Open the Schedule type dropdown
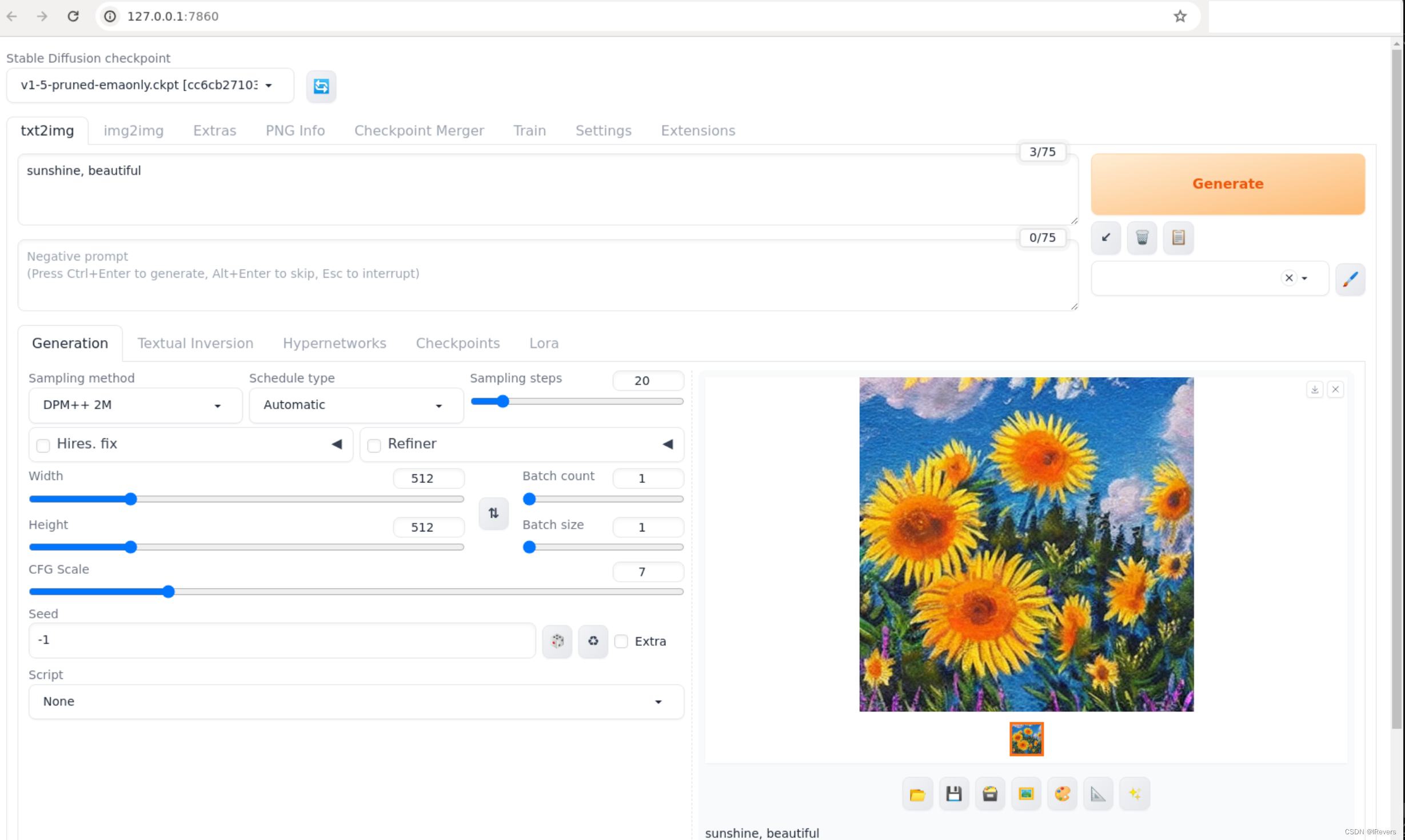 pos(356,405)
